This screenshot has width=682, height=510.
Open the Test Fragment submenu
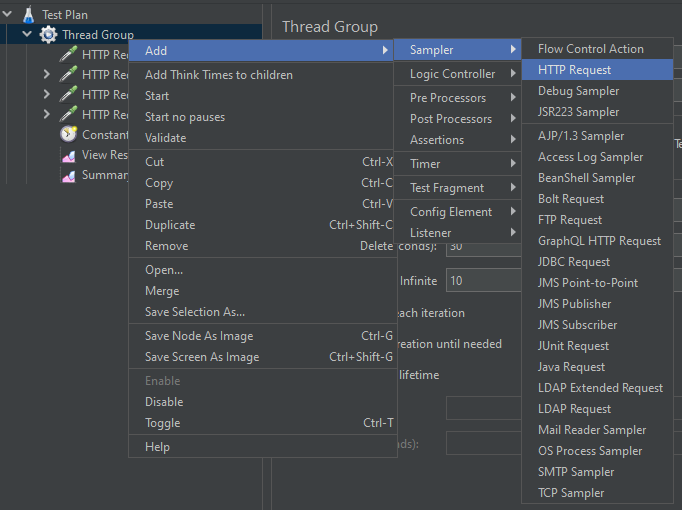tap(458, 188)
